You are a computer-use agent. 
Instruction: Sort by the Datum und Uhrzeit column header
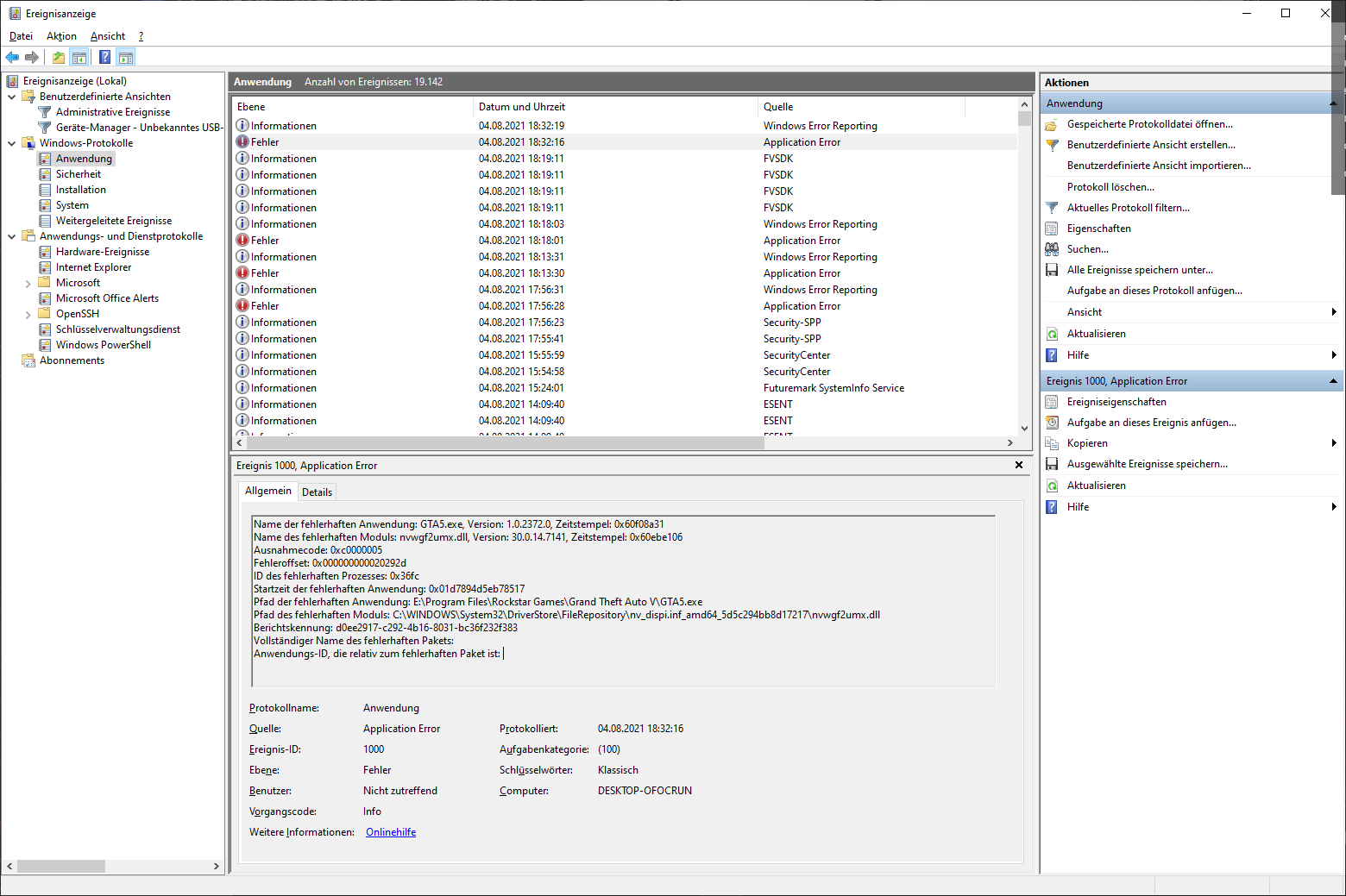pos(615,107)
